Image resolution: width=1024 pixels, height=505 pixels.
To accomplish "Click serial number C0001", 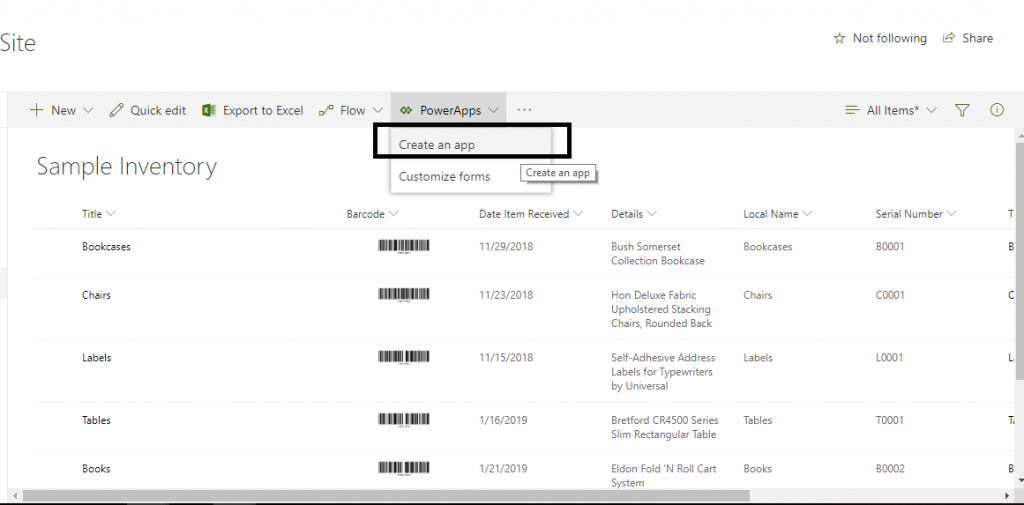I will pyautogui.click(x=890, y=295).
